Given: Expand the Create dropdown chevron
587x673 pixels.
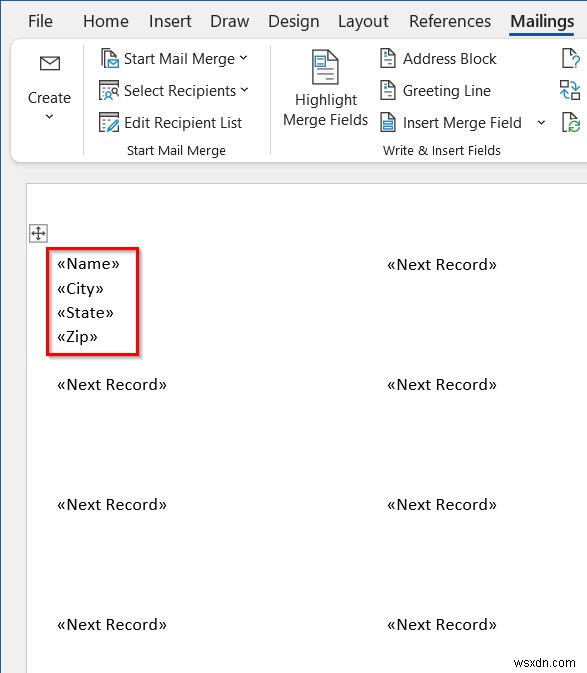Looking at the screenshot, I should click(49, 116).
